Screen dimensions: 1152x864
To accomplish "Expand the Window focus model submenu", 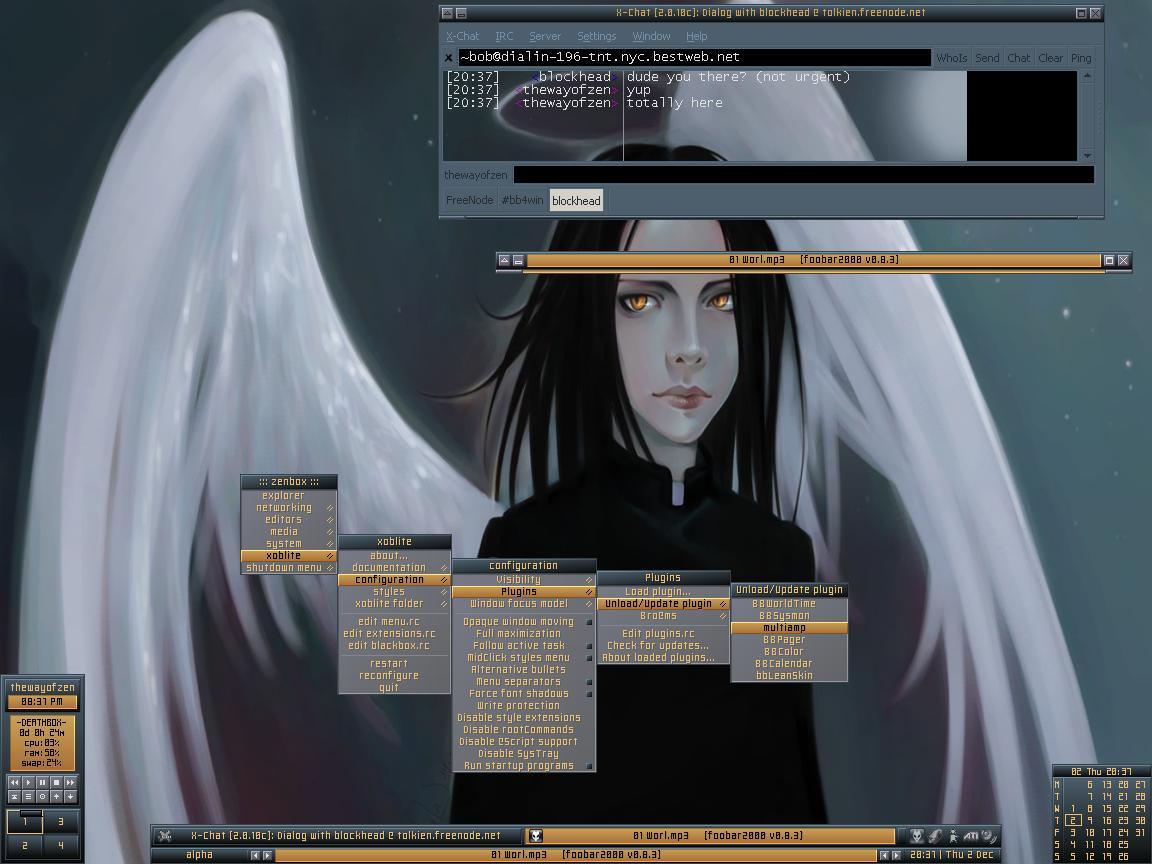I will (x=524, y=604).
